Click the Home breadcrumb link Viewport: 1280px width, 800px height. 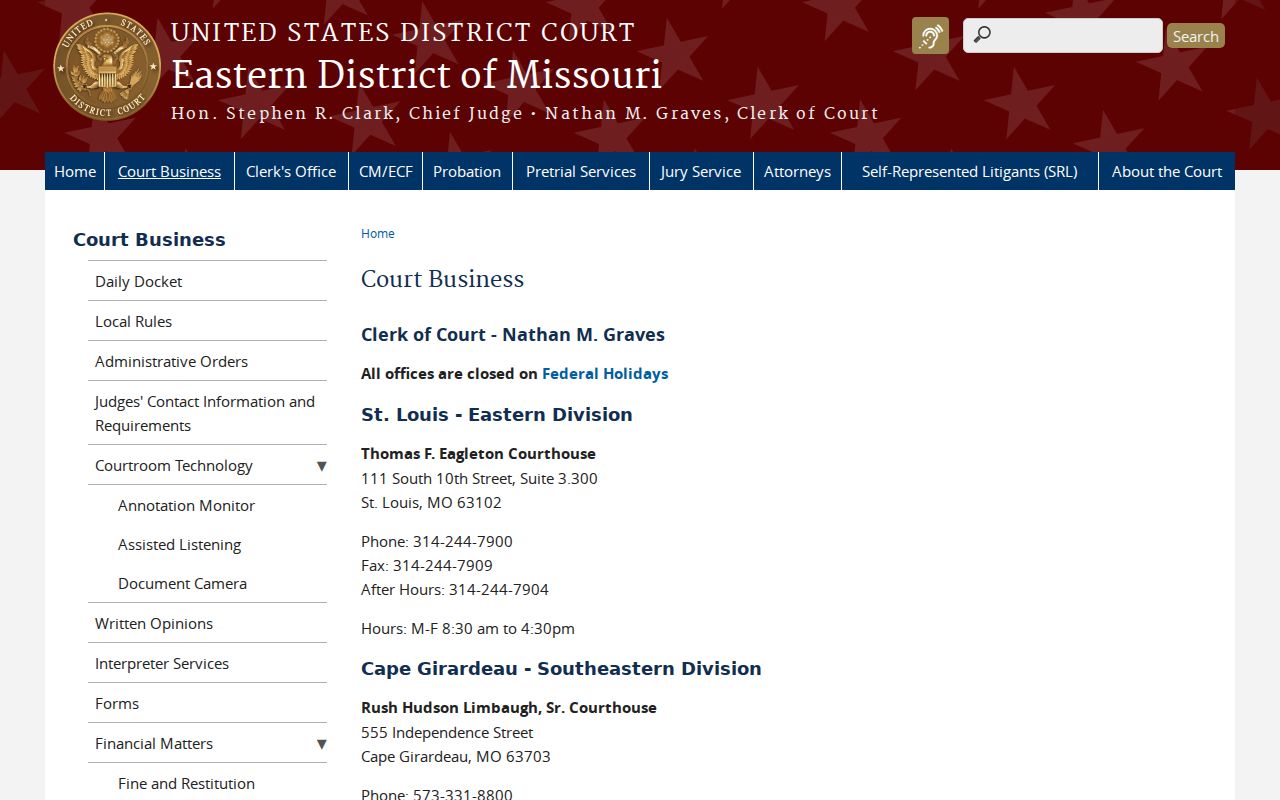(x=378, y=233)
